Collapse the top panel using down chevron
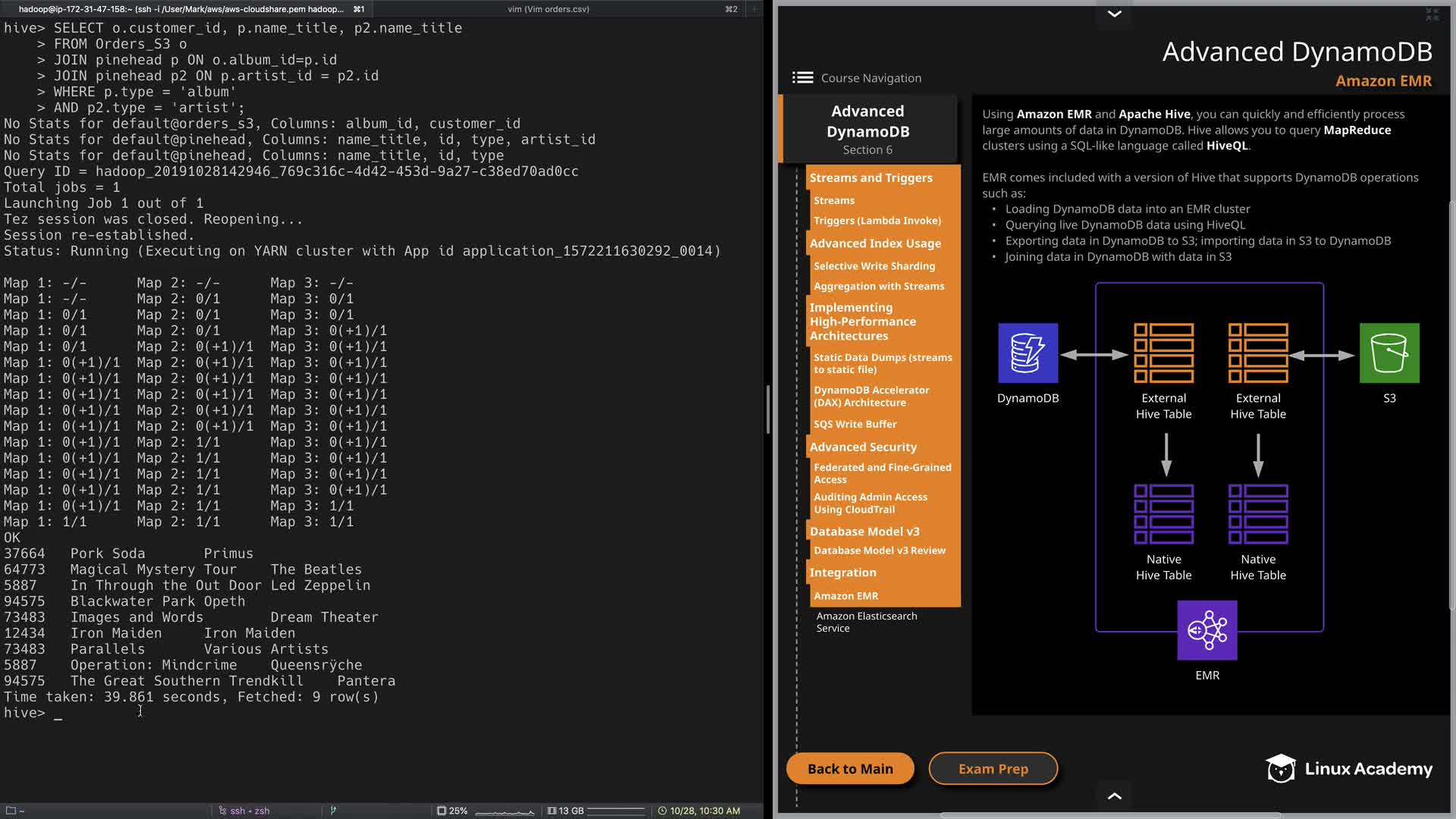 (1114, 14)
